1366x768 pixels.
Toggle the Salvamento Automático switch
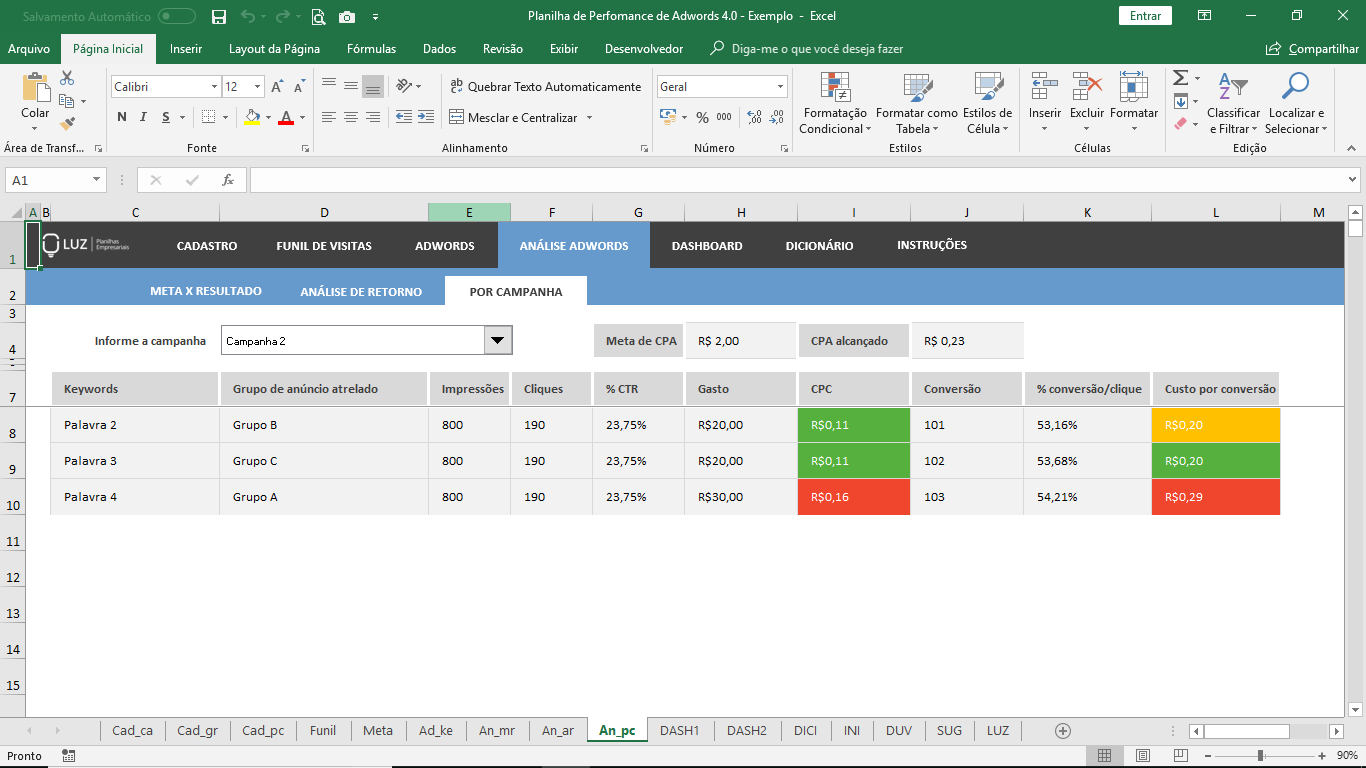177,16
